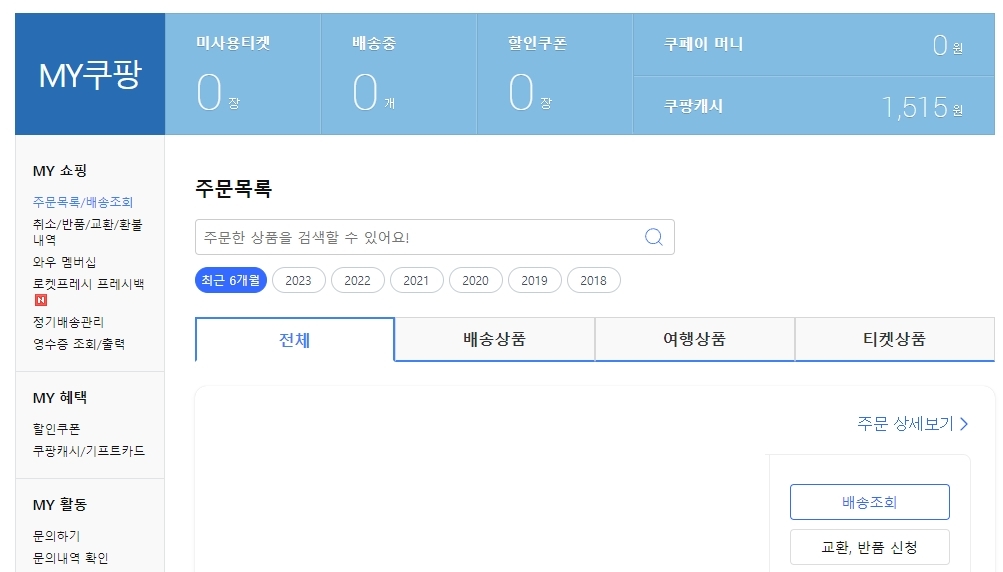Image resolution: width=1003 pixels, height=572 pixels.
Task: Open 문의내역 확인 link
Action: (70, 558)
